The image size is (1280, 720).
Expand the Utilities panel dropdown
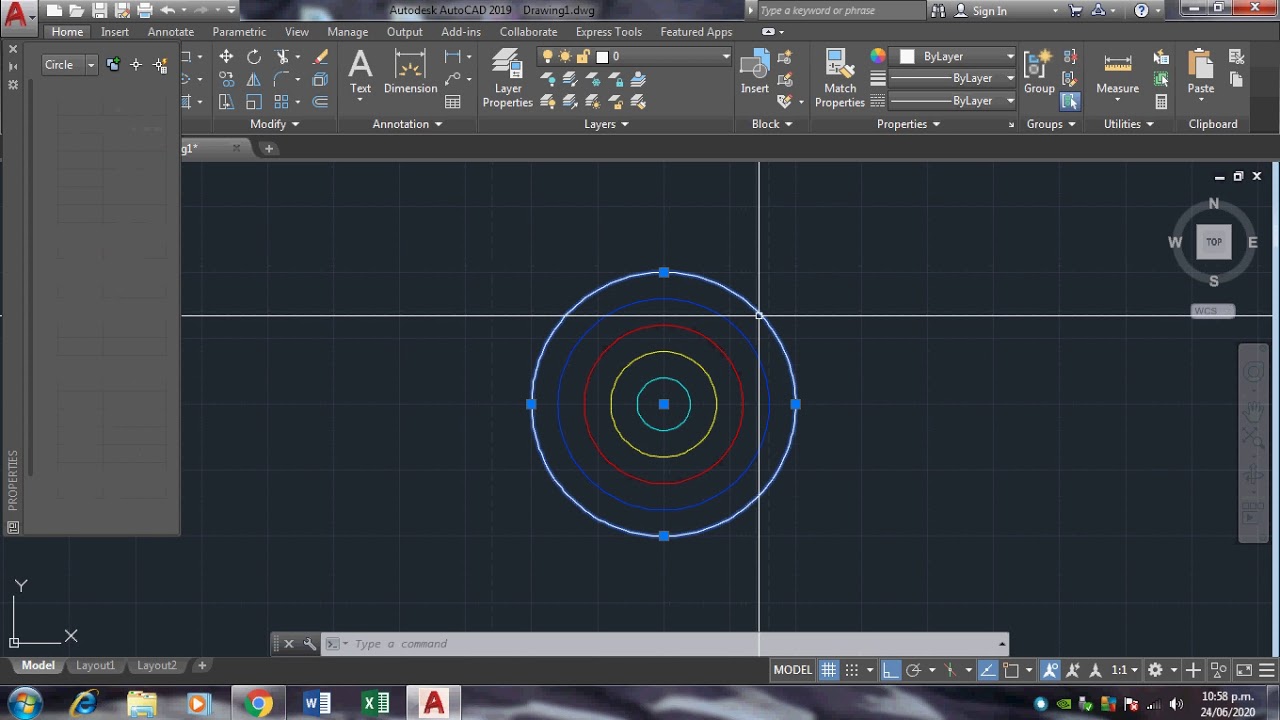(x=1129, y=124)
